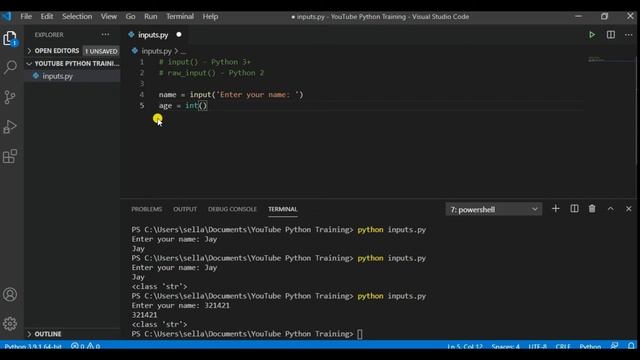The height and width of the screenshot is (360, 640).
Task: Open the Source Control view
Action: (x=10, y=97)
